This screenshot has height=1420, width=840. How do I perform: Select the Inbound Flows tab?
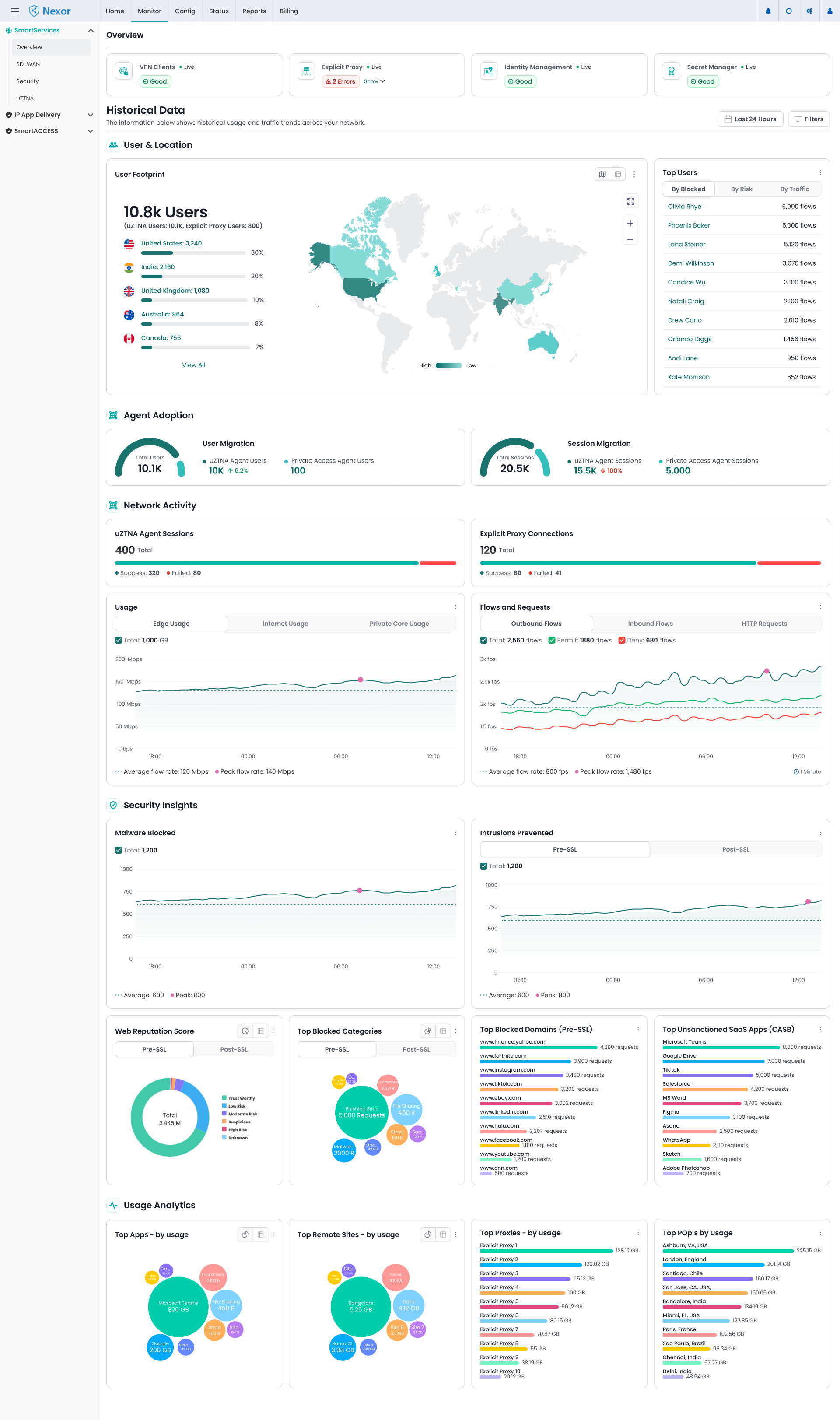[650, 624]
